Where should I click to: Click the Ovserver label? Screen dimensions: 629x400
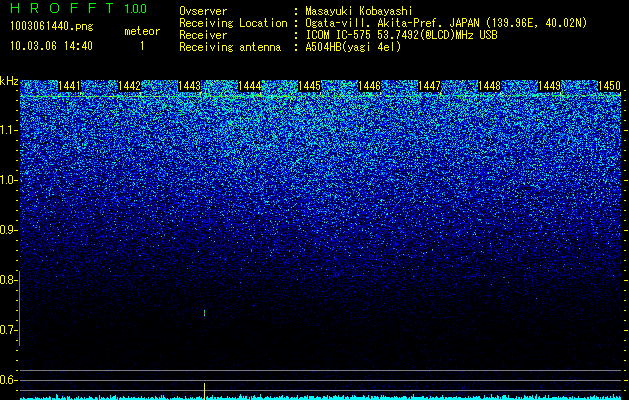tap(203, 11)
